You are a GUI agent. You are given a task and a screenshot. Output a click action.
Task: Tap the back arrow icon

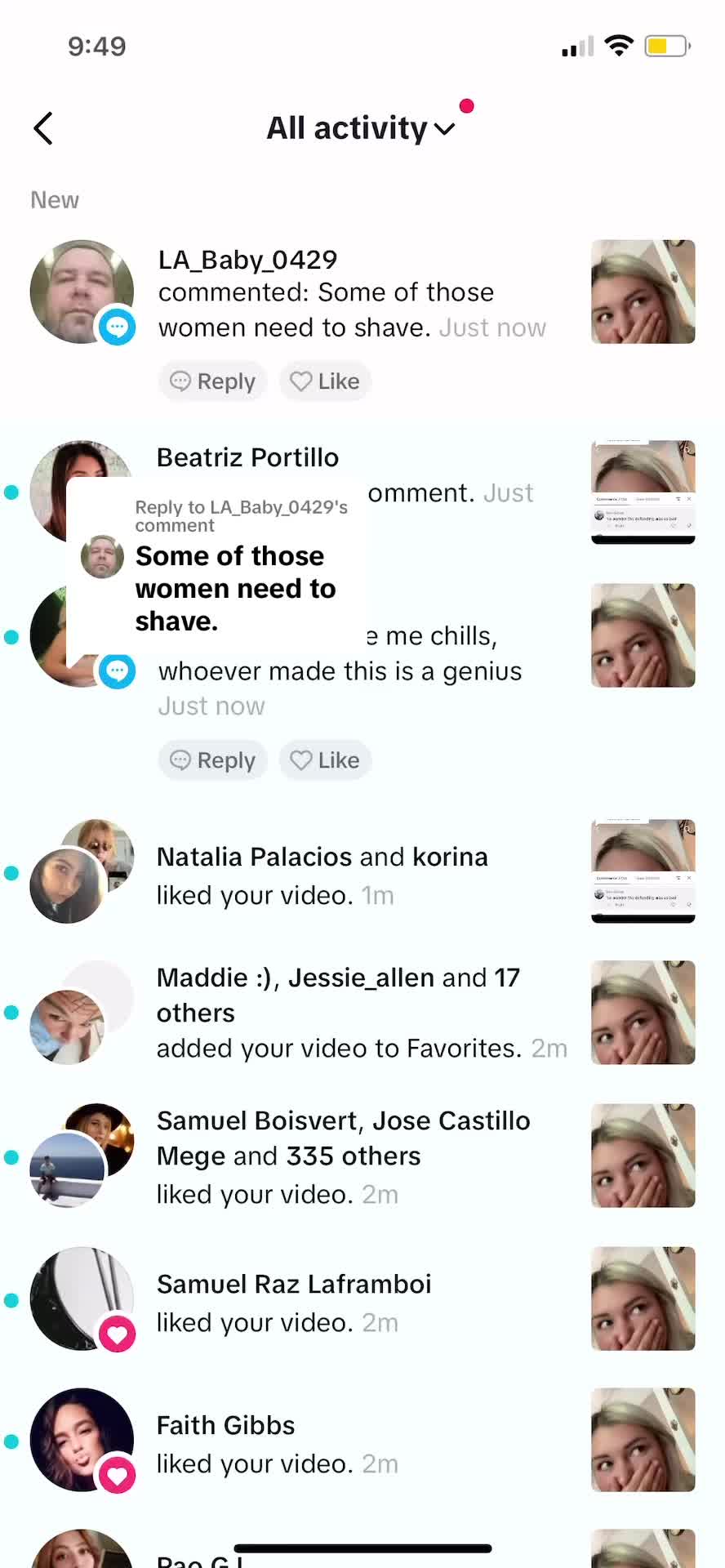[43, 128]
